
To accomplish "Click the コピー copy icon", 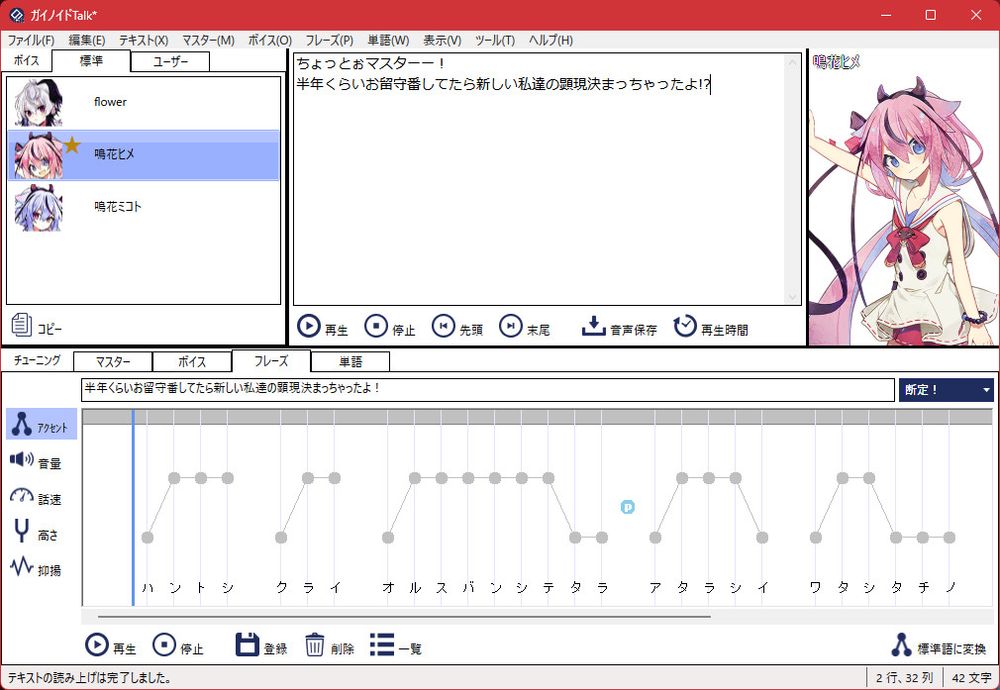I will [21, 325].
